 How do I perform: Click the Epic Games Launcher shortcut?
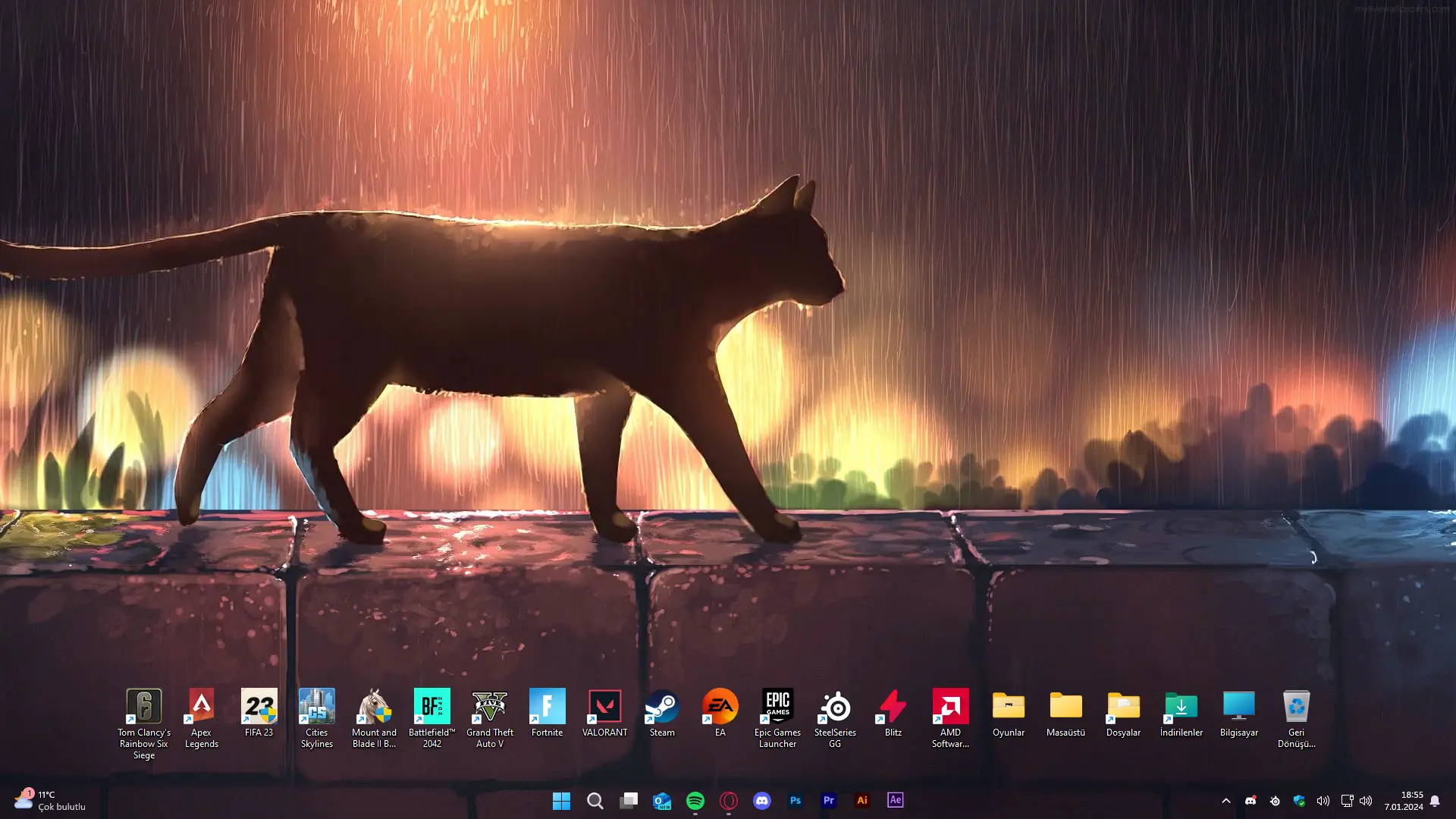point(778,717)
